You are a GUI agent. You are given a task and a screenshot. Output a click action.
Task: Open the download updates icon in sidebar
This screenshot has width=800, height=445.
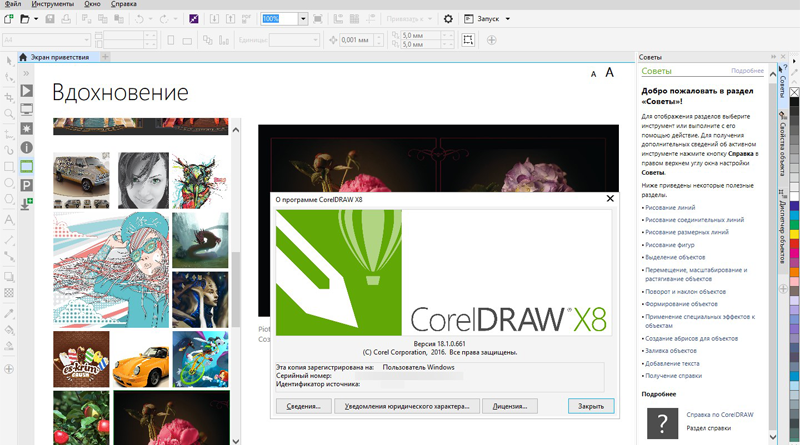27,204
